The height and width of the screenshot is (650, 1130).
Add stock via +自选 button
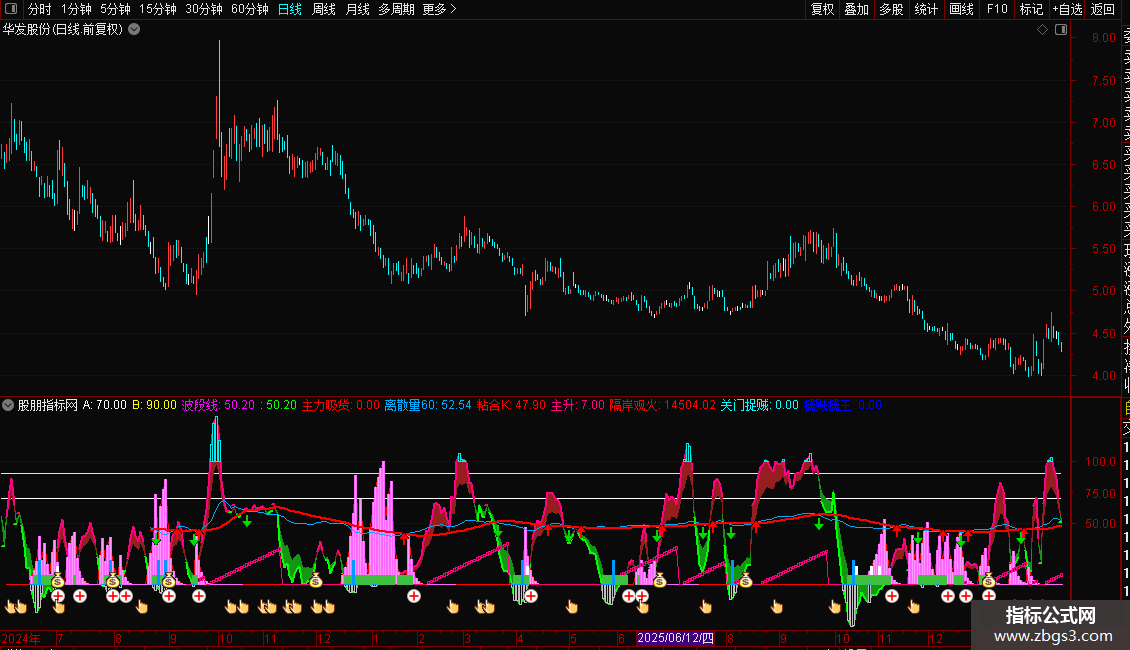[1067, 9]
